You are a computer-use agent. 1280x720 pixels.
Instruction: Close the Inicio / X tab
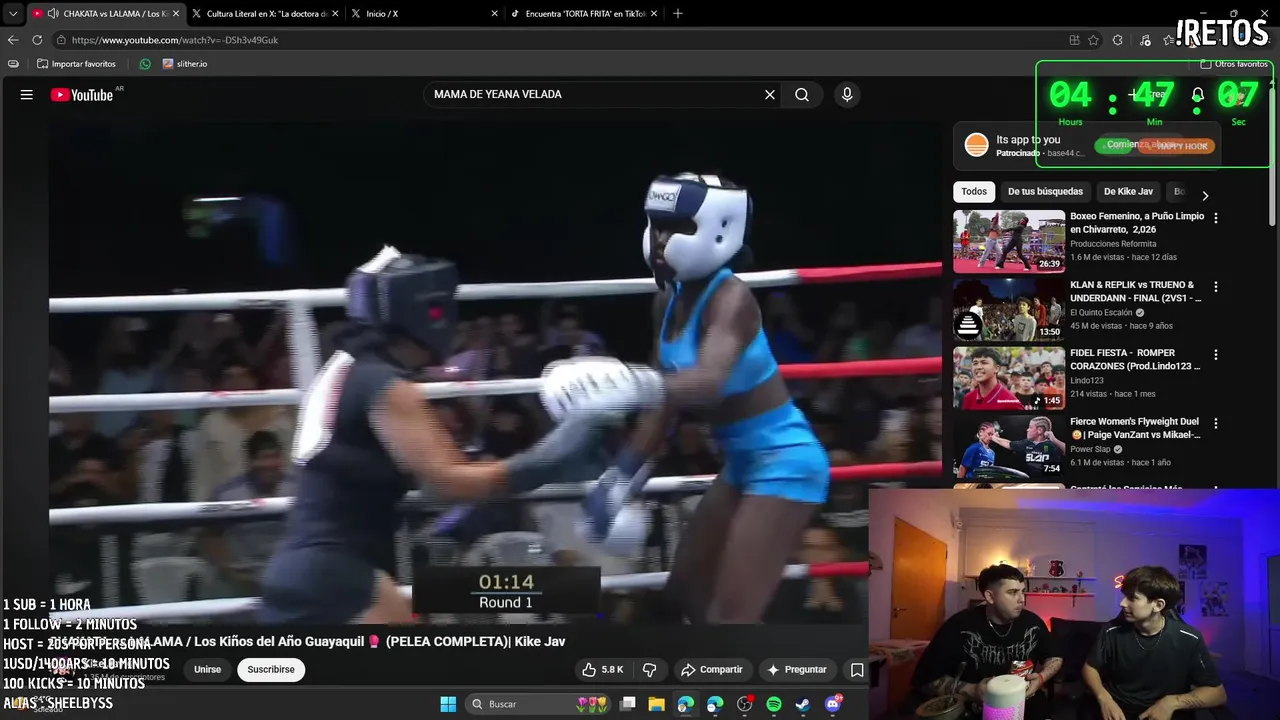tap(494, 13)
